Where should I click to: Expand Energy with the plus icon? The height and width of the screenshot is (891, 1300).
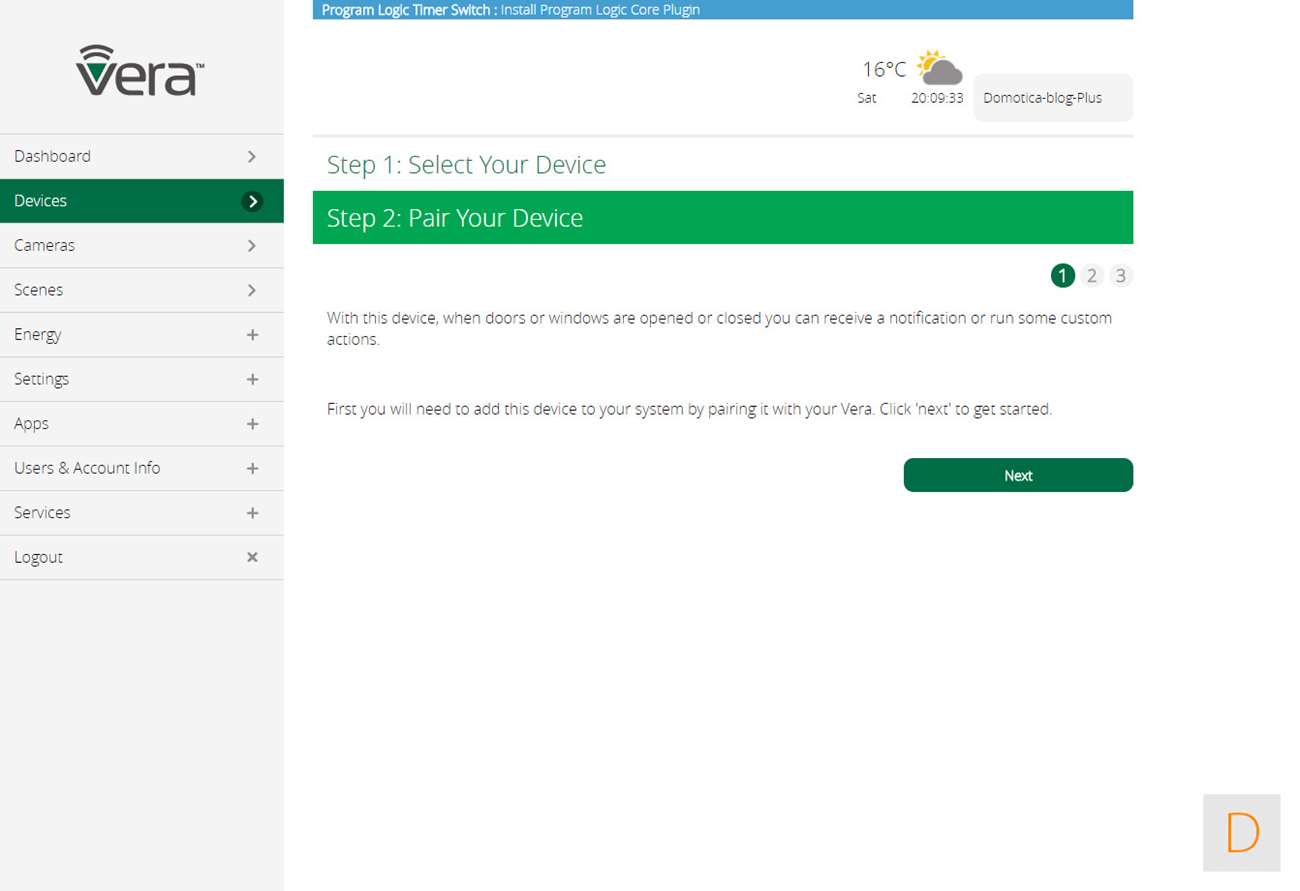252,335
